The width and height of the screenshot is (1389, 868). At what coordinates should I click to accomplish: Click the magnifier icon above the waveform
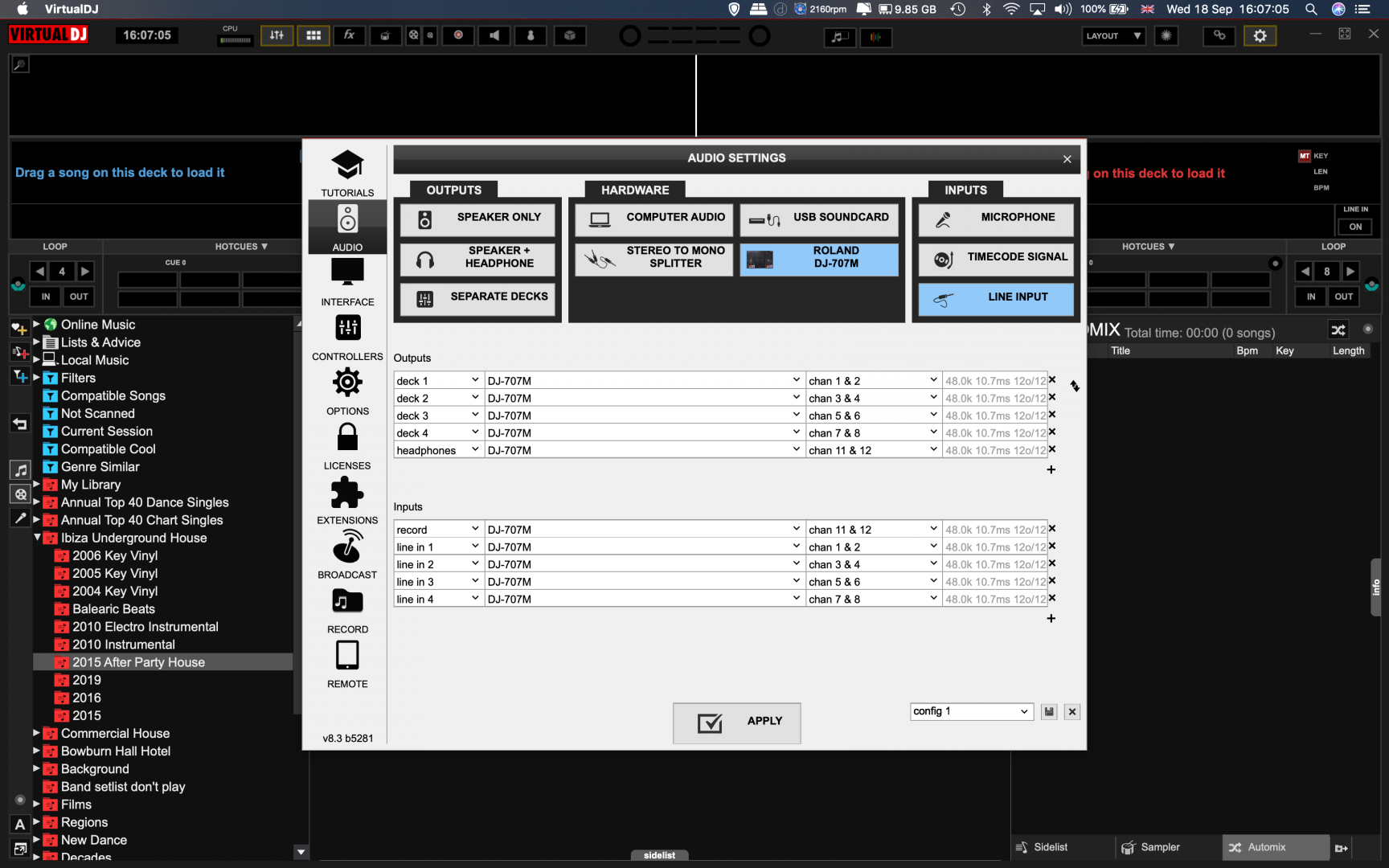point(20,64)
